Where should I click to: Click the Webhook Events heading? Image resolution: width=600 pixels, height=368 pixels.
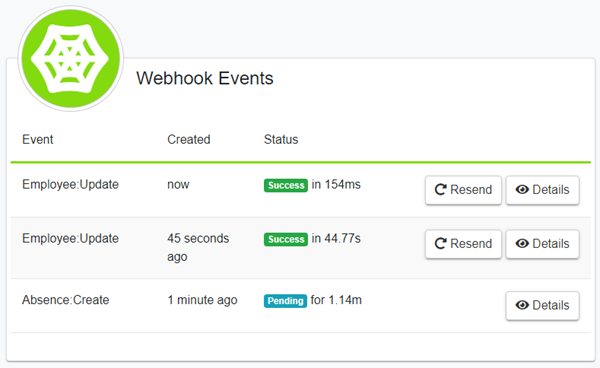pos(205,78)
